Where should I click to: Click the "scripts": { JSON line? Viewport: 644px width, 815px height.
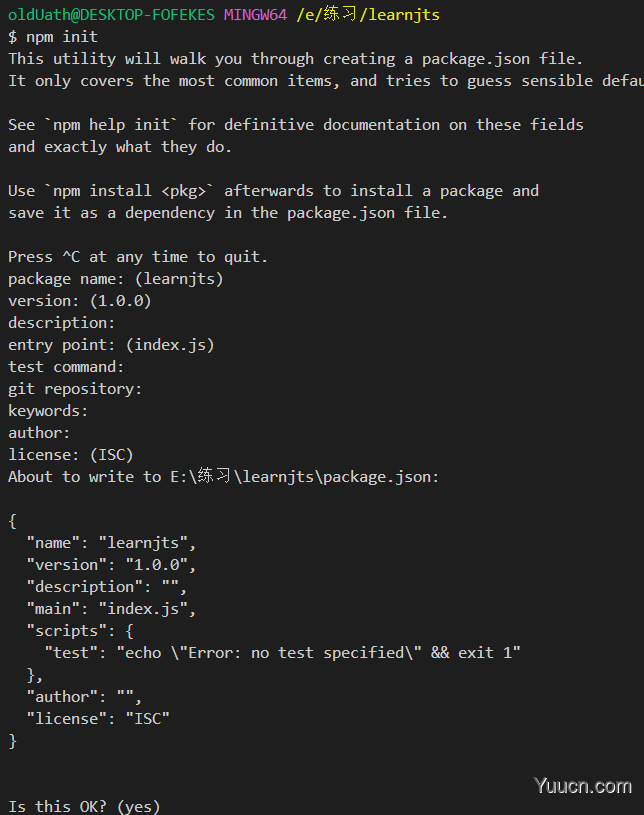point(80,630)
